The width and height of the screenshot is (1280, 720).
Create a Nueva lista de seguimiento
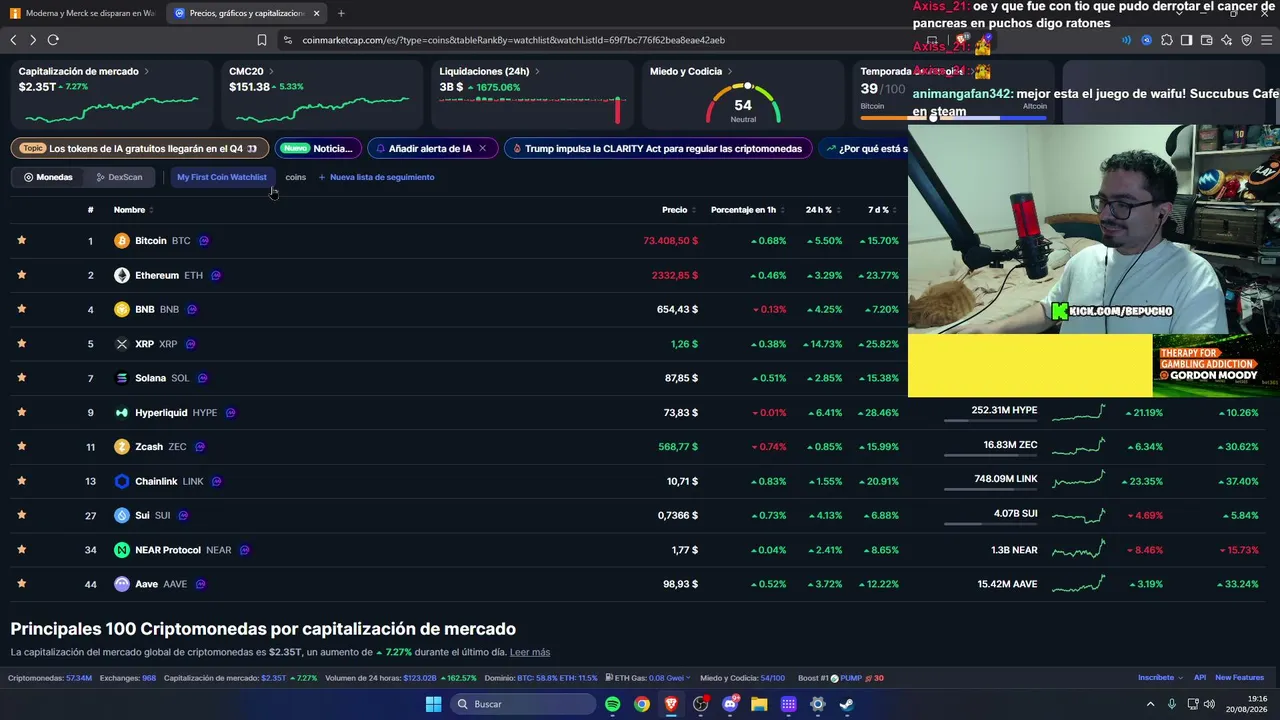pyautogui.click(x=376, y=177)
